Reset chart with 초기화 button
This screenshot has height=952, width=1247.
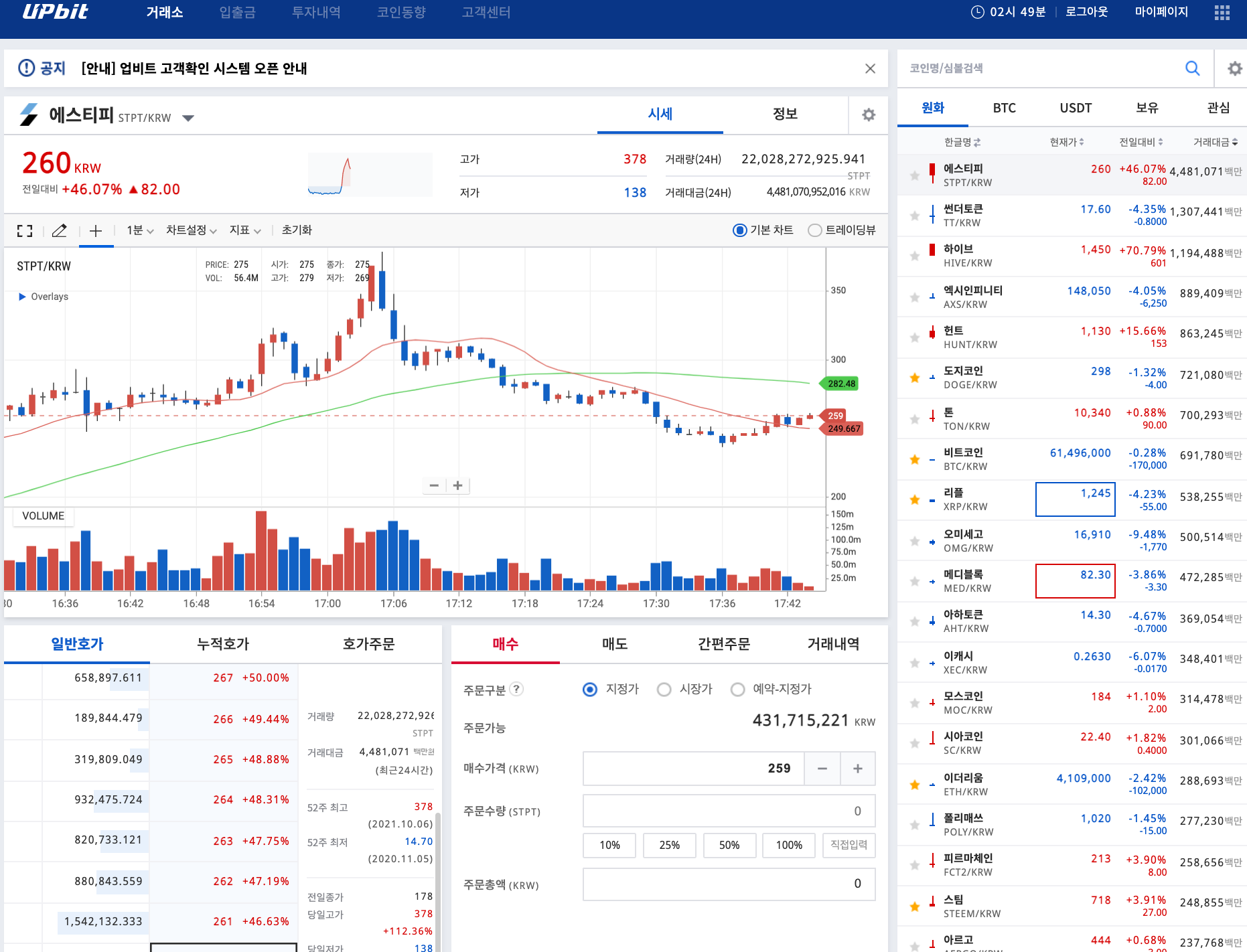[297, 230]
